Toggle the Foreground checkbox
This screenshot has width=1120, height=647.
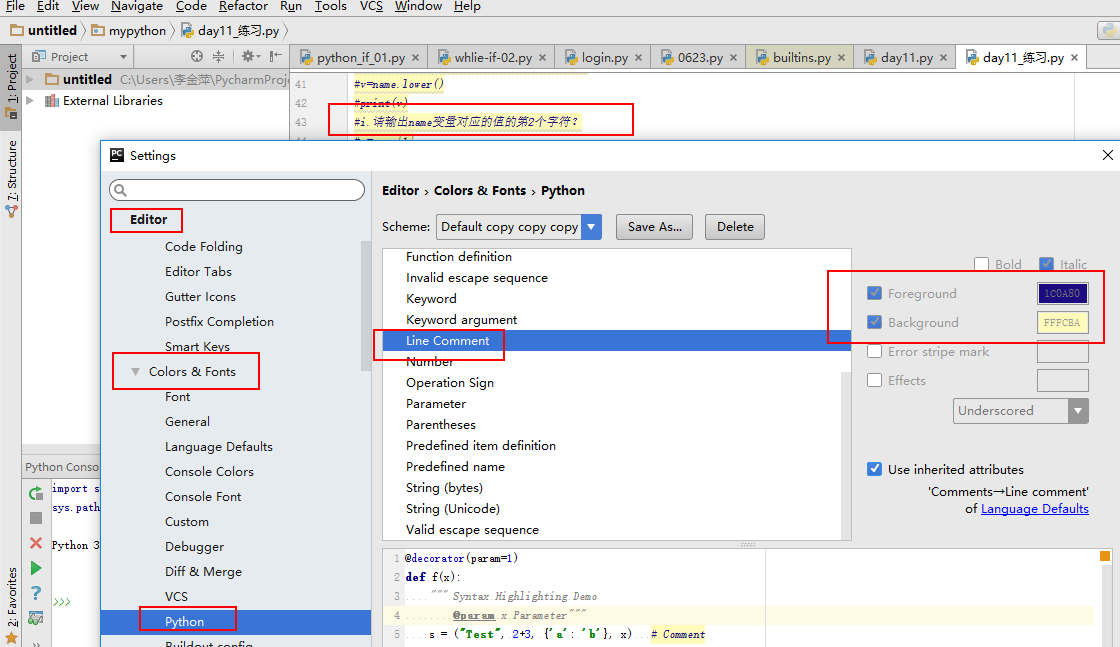[874, 294]
